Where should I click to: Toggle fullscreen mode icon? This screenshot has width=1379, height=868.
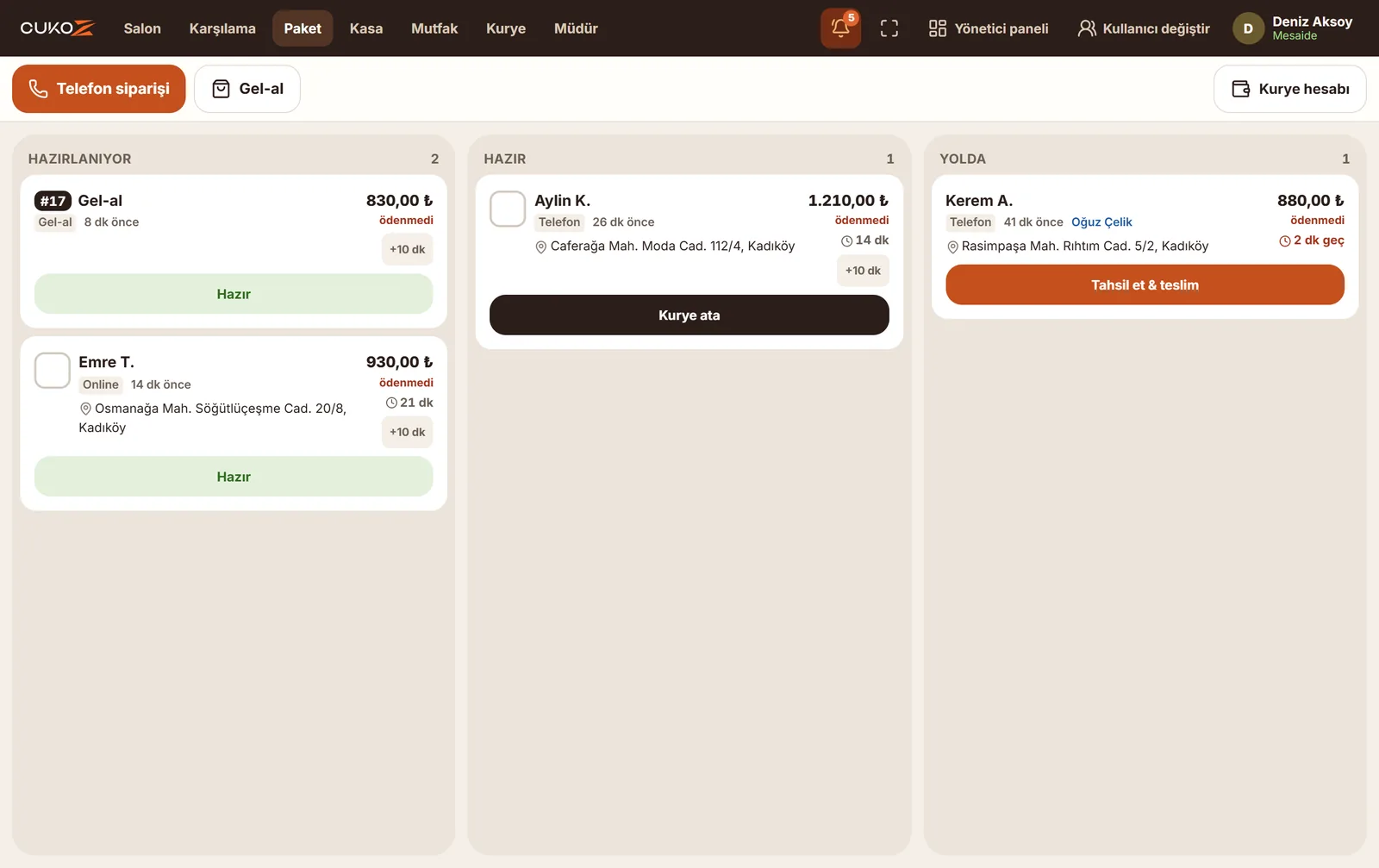889,28
